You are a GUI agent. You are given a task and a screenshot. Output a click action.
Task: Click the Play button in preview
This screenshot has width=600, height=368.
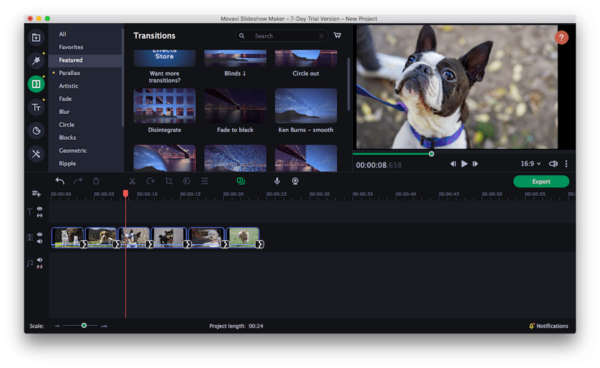pyautogui.click(x=464, y=164)
